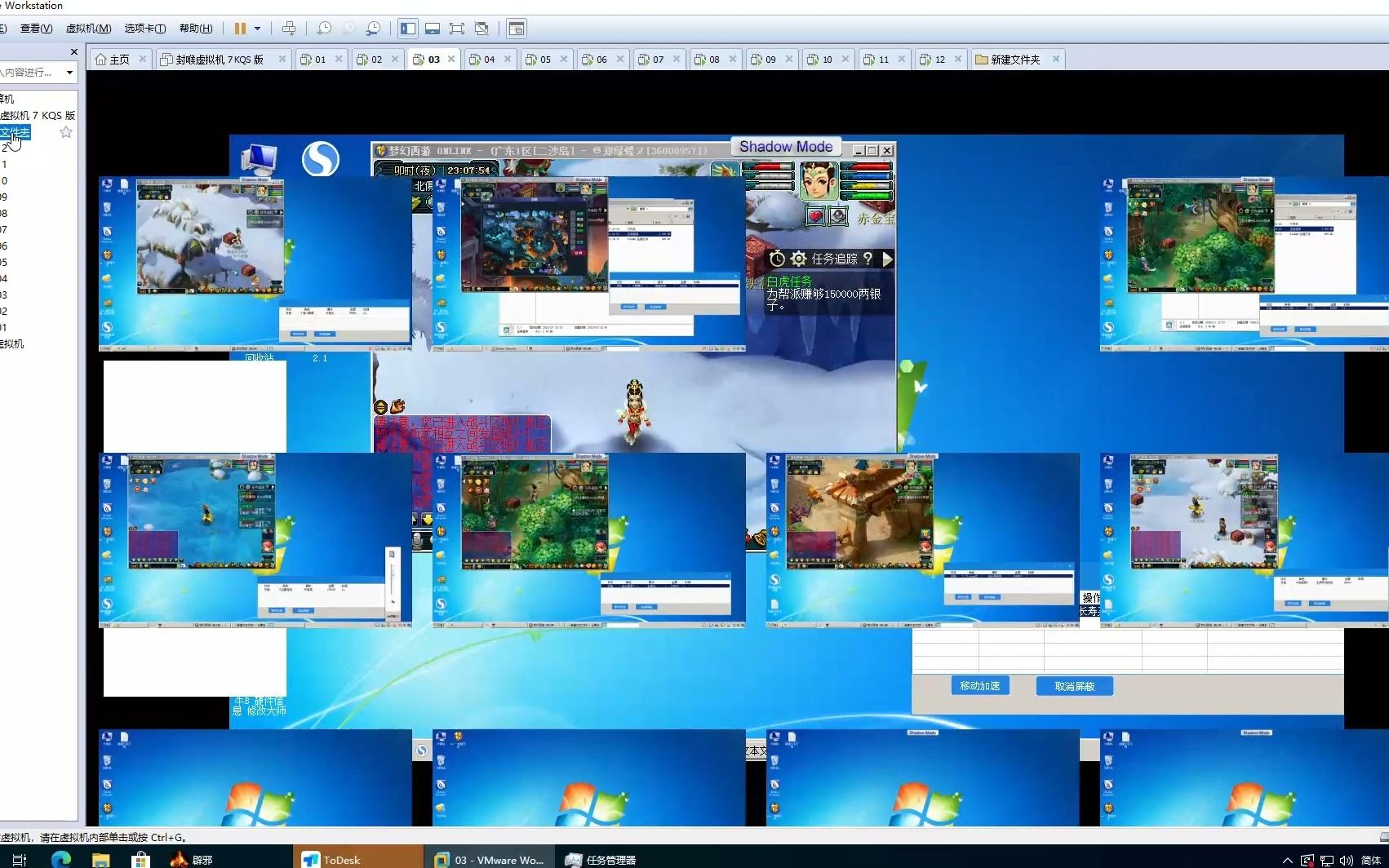Toggle the library sidebar view icon
The width and height of the screenshot is (1389, 868).
(408, 29)
